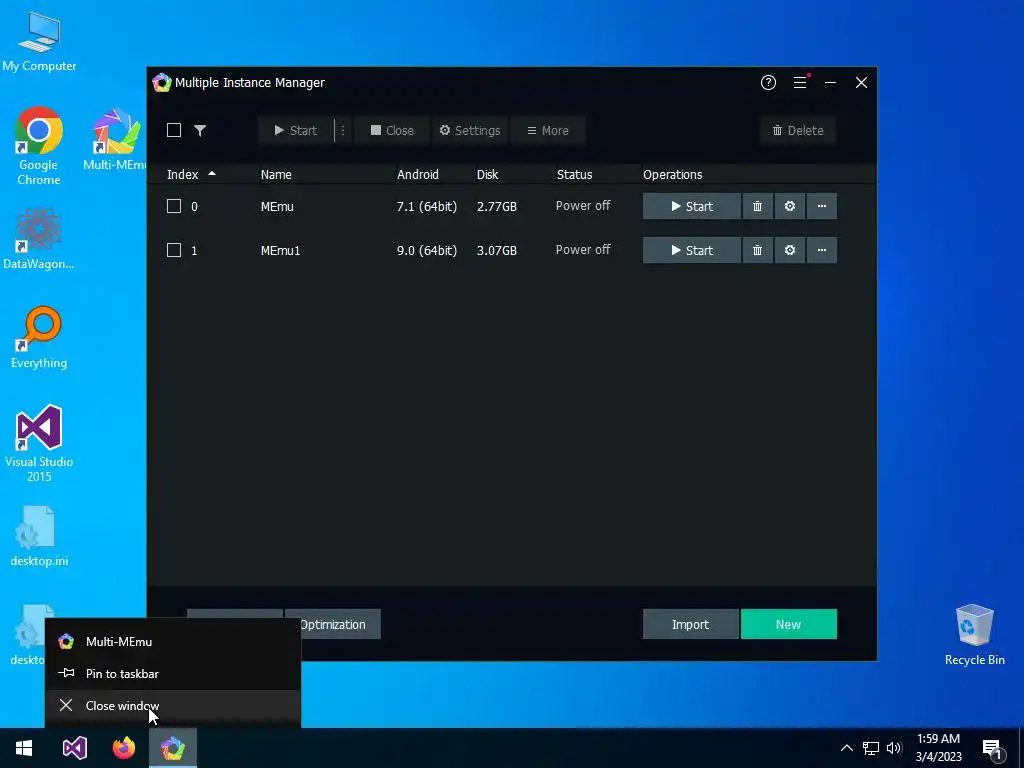The width and height of the screenshot is (1024, 768).
Task: Click the 2.77GB disk value
Action: coord(496,206)
